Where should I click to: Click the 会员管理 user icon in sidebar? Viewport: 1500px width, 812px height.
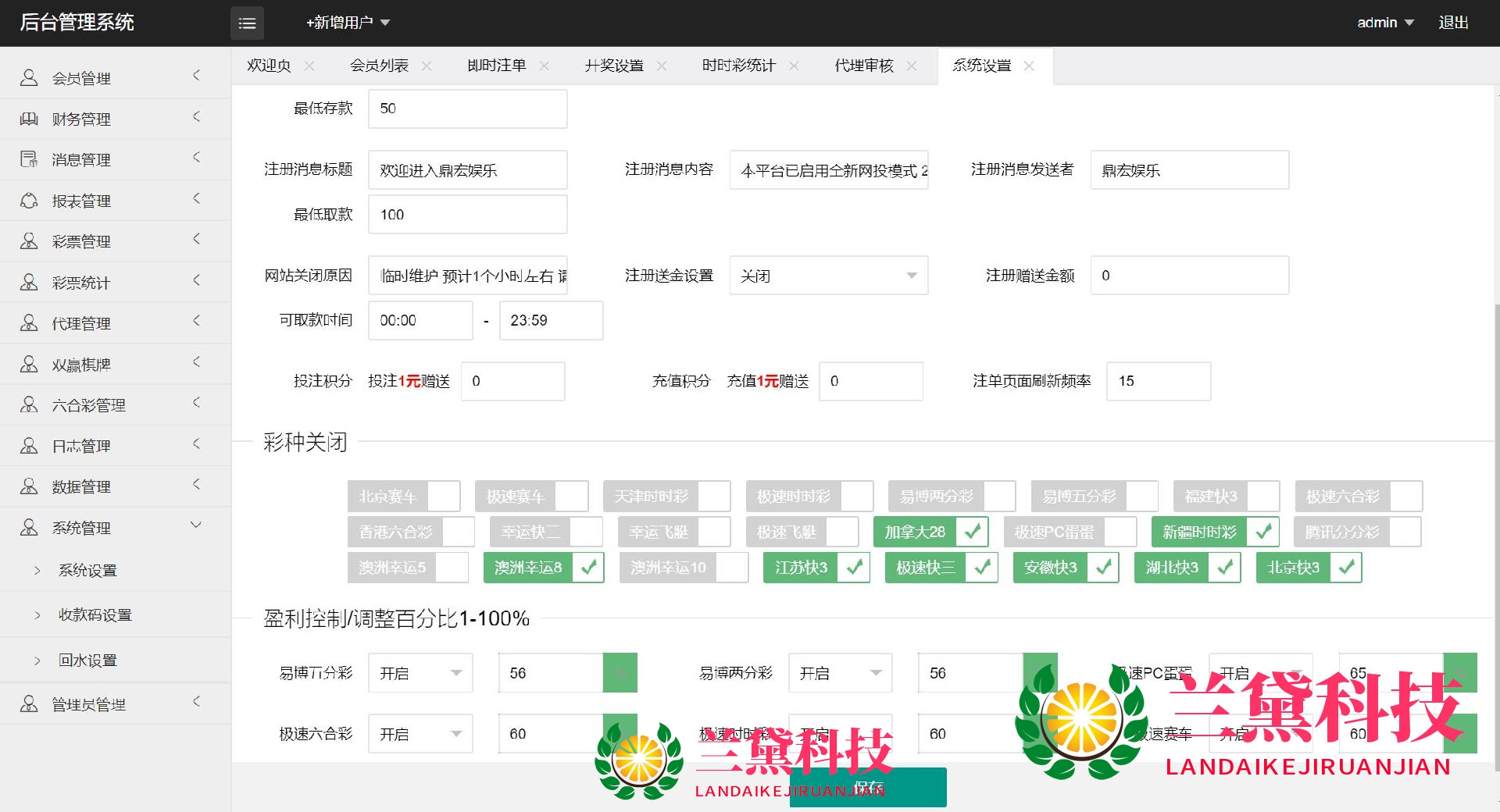(29, 77)
